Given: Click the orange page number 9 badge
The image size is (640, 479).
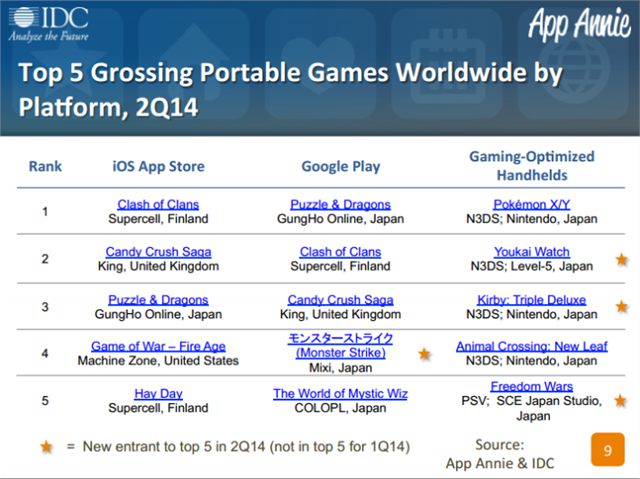Looking at the screenshot, I should pos(607,450).
